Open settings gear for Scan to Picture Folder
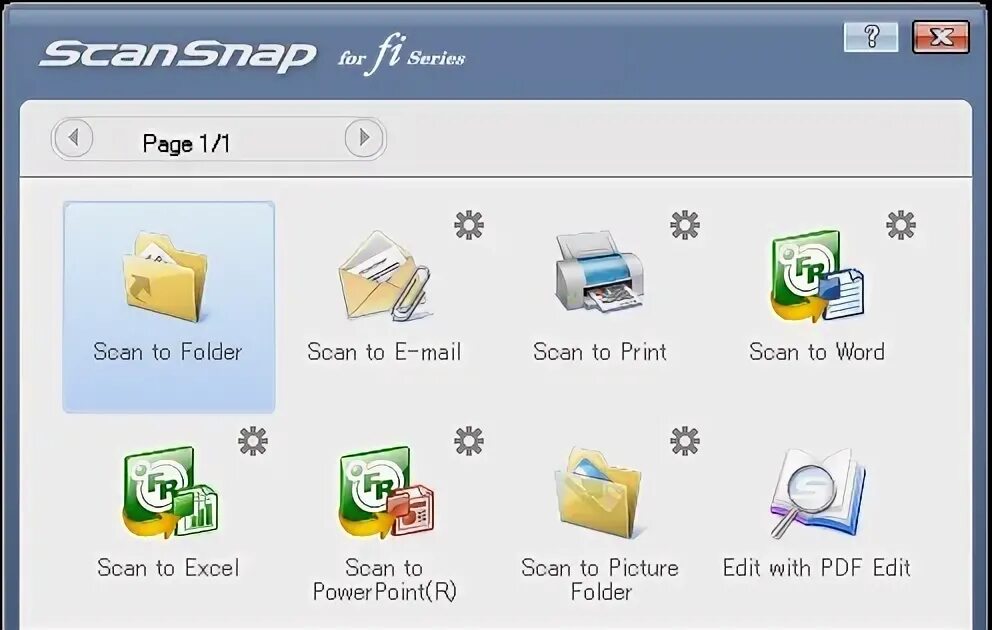Image resolution: width=992 pixels, height=630 pixels. [x=685, y=441]
